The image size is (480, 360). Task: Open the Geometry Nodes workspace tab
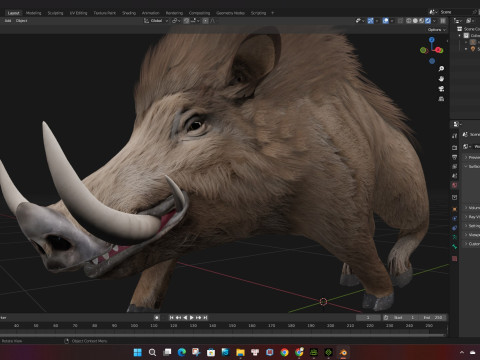point(230,13)
